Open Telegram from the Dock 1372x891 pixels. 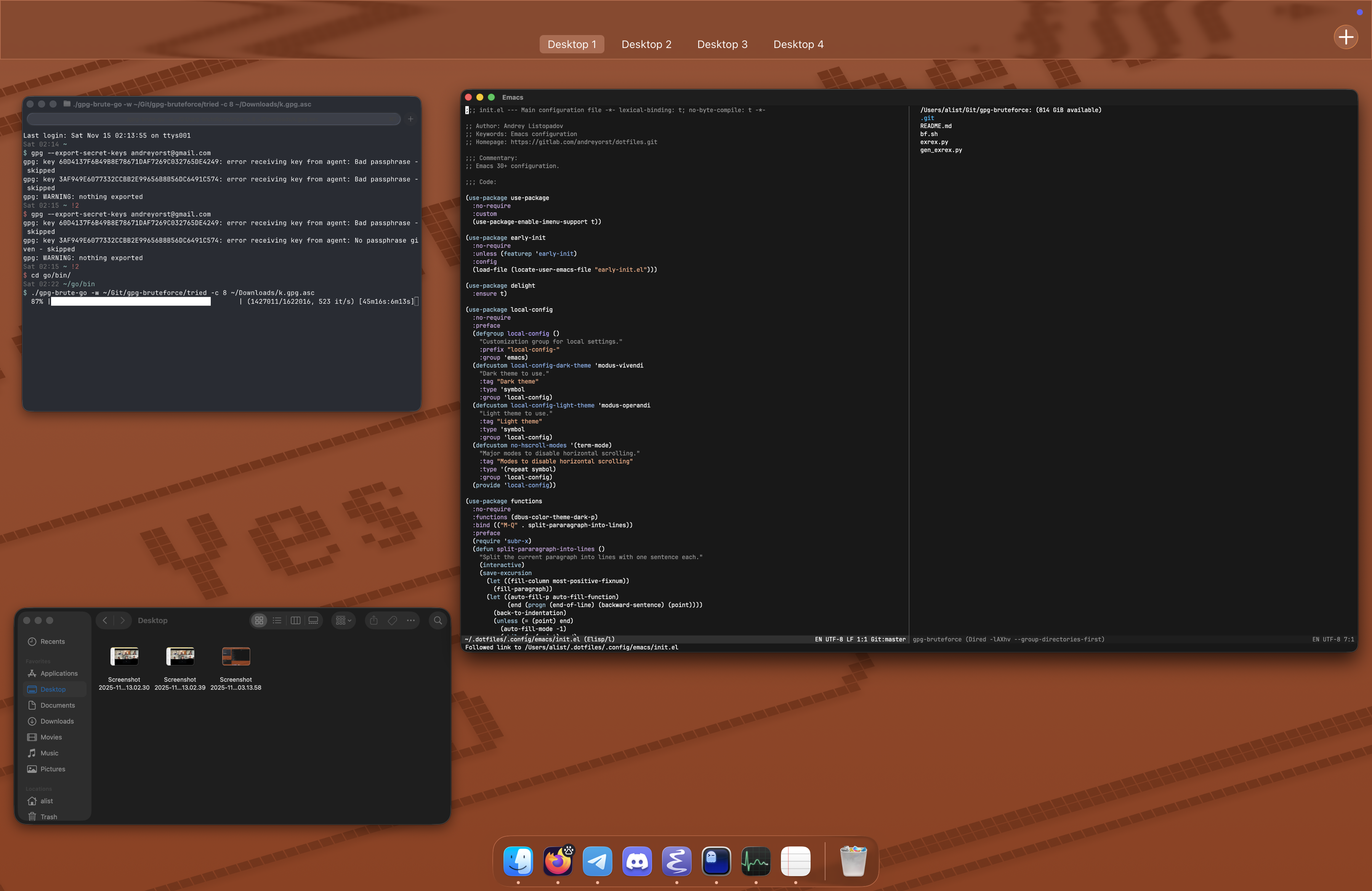(597, 862)
